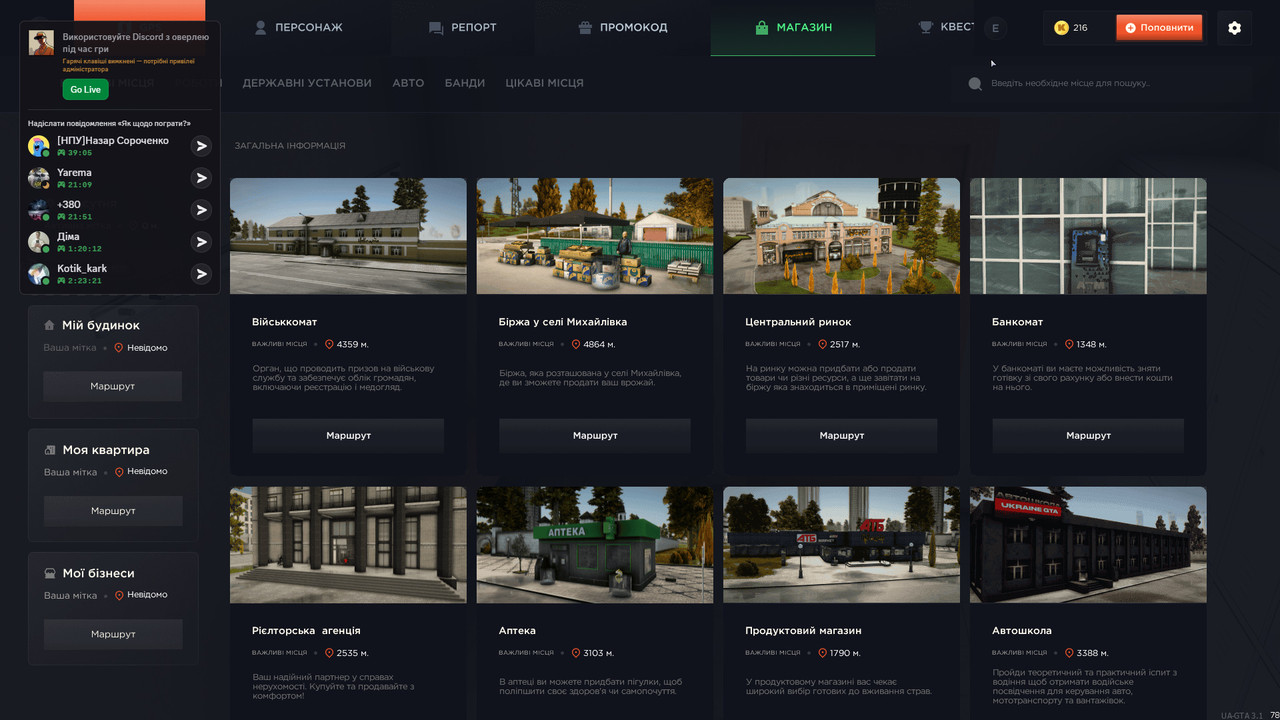Click the location pin next to 2517 м.
This screenshot has width=1280, height=720.
[823, 345]
